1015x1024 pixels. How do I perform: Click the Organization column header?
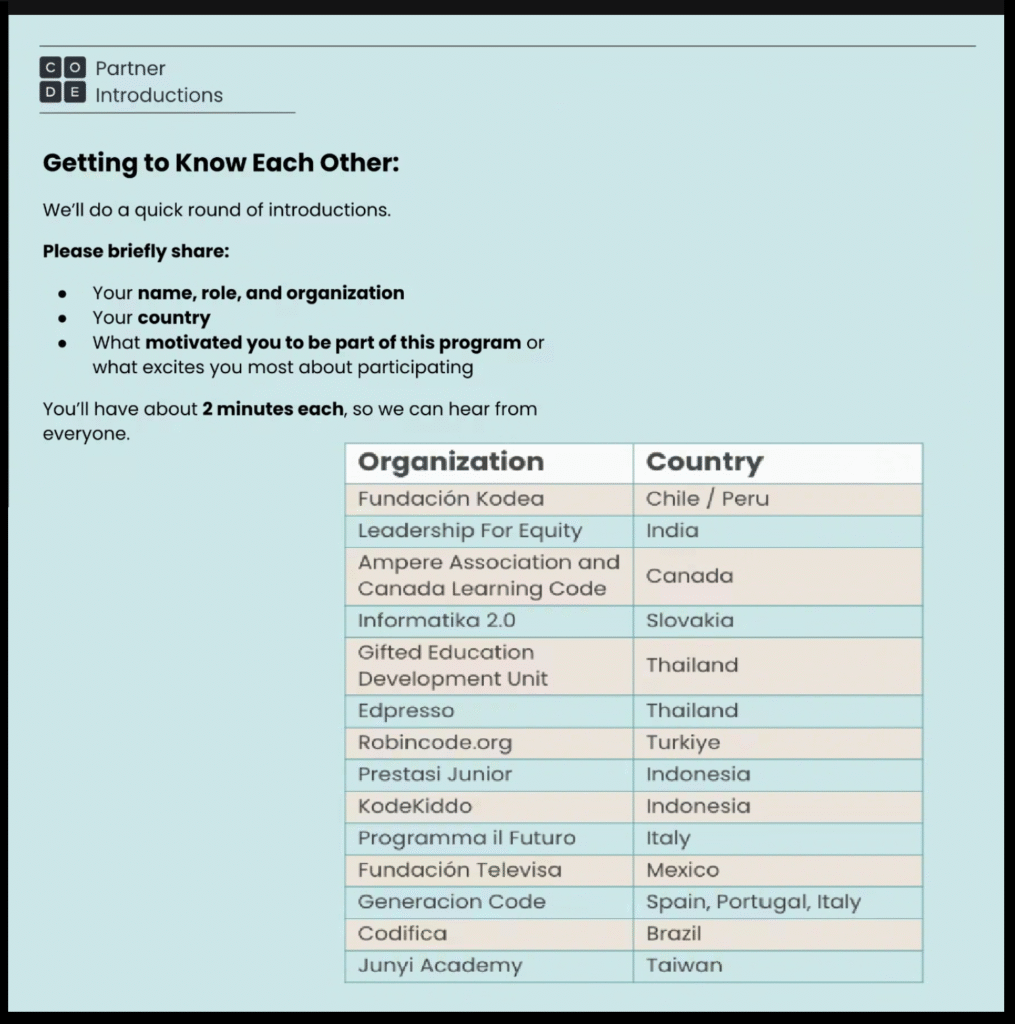[x=451, y=462]
